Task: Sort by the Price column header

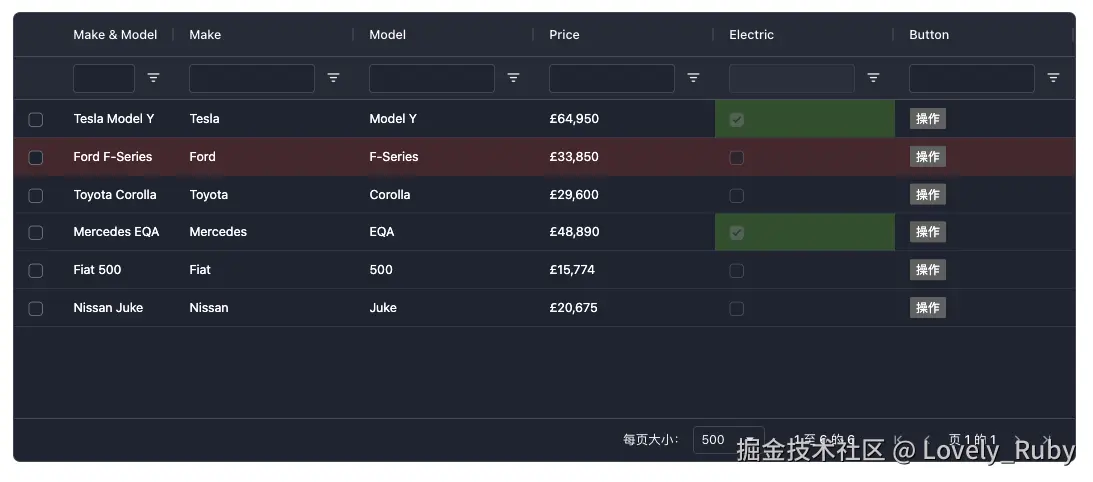Action: [x=564, y=35]
